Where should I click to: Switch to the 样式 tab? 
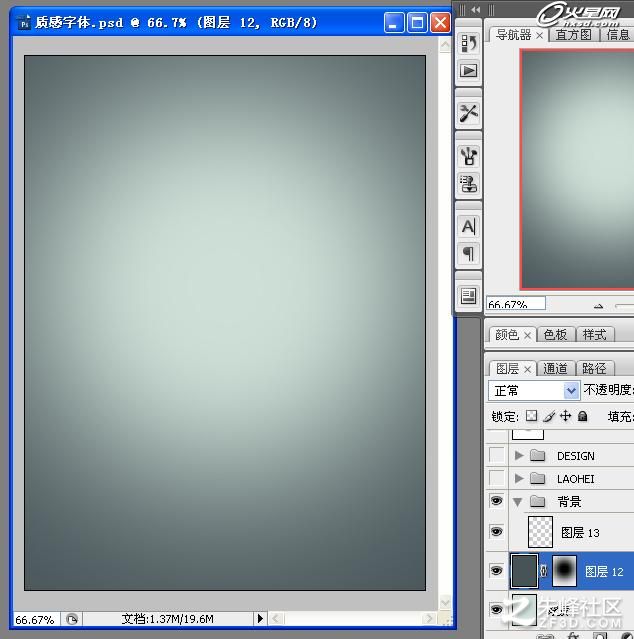594,335
